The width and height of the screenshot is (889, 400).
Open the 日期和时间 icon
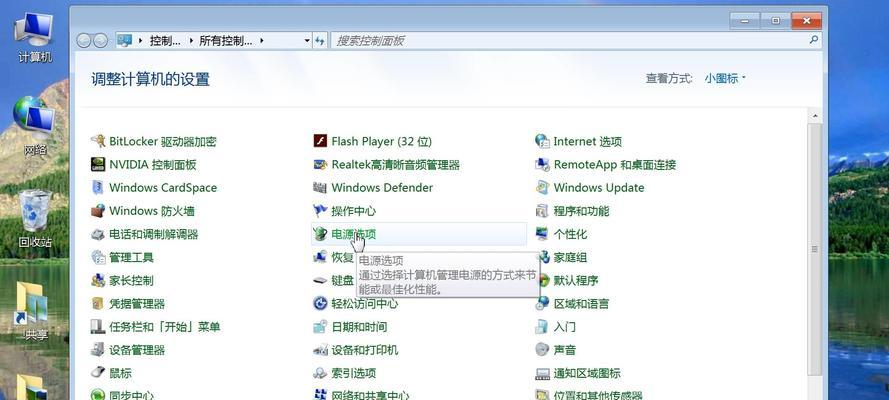(320, 327)
